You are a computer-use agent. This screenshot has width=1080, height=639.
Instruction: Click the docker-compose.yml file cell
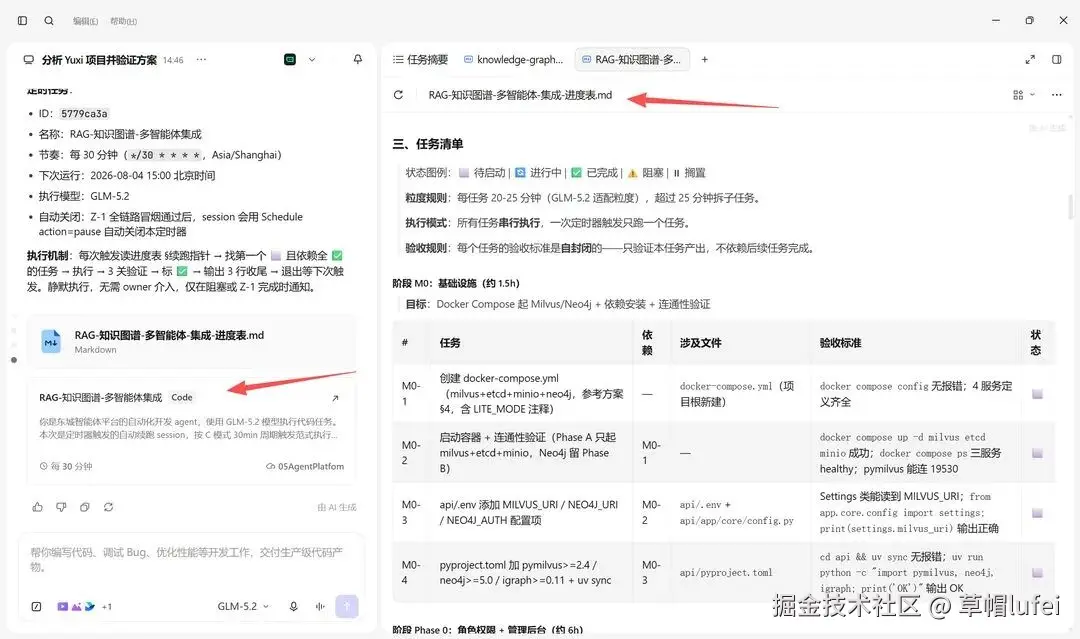pos(737,394)
